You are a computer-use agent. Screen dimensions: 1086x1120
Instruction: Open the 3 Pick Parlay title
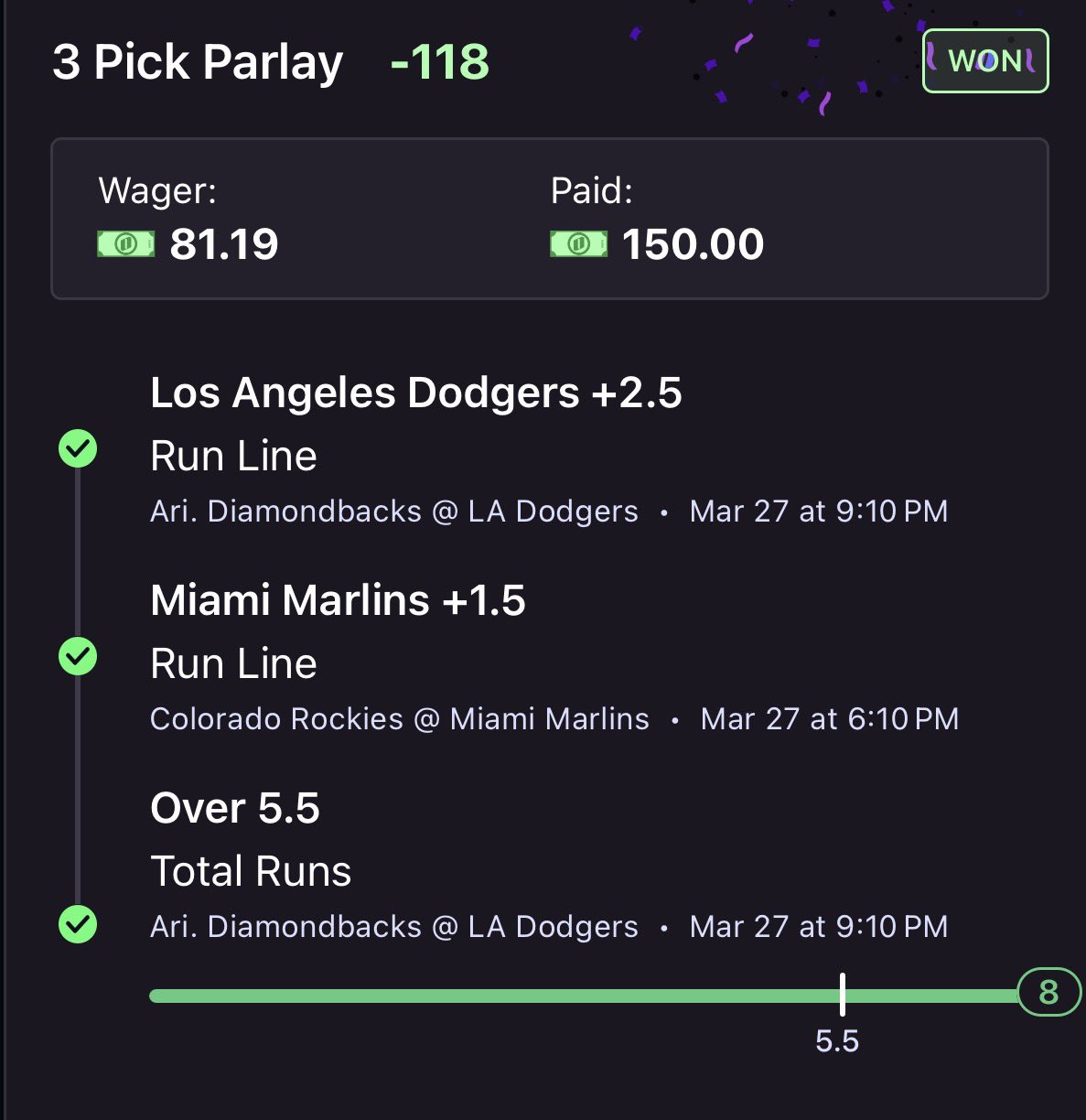point(198,62)
